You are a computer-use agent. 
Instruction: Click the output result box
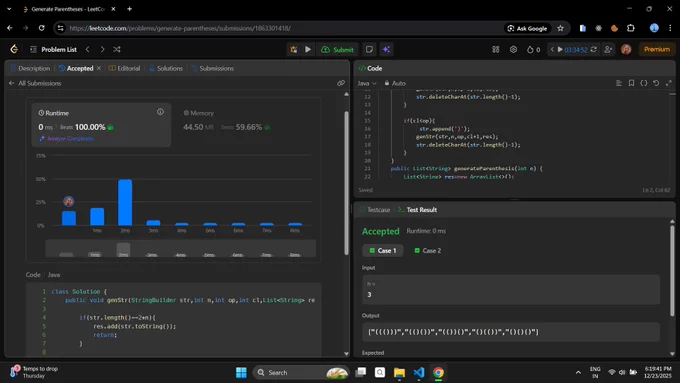[x=511, y=332]
